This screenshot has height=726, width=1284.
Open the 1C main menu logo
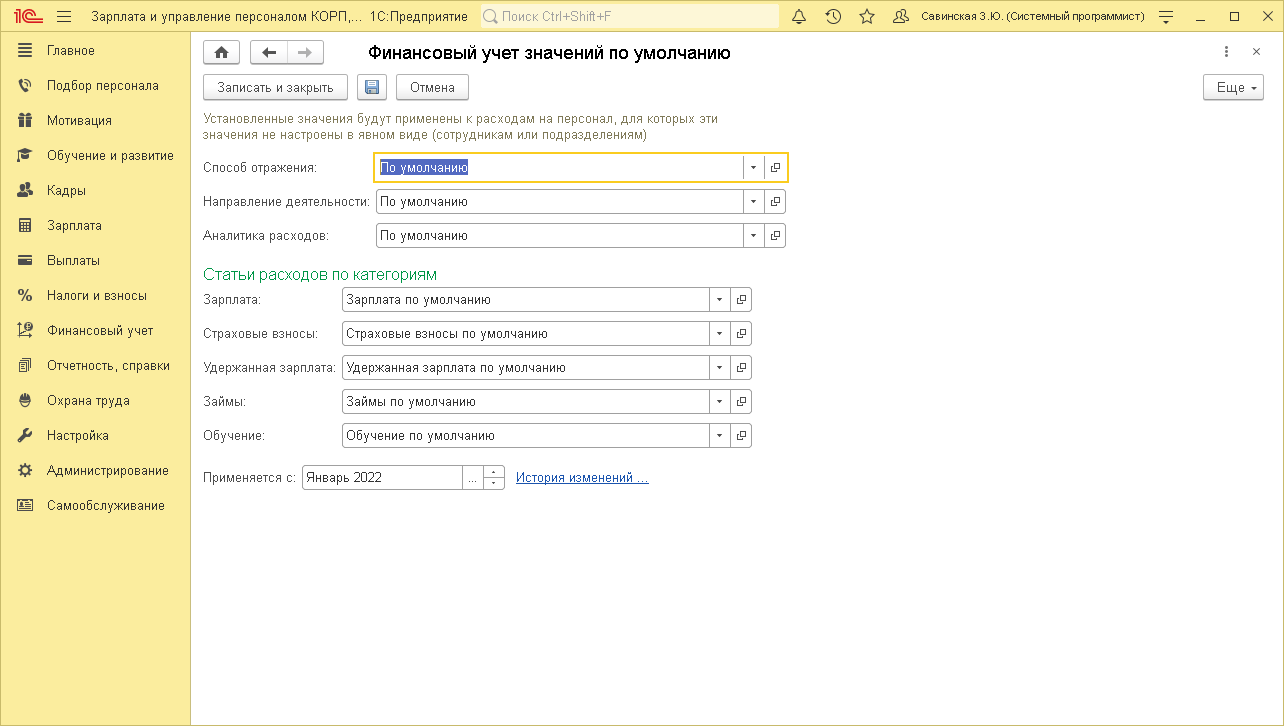pos(27,17)
